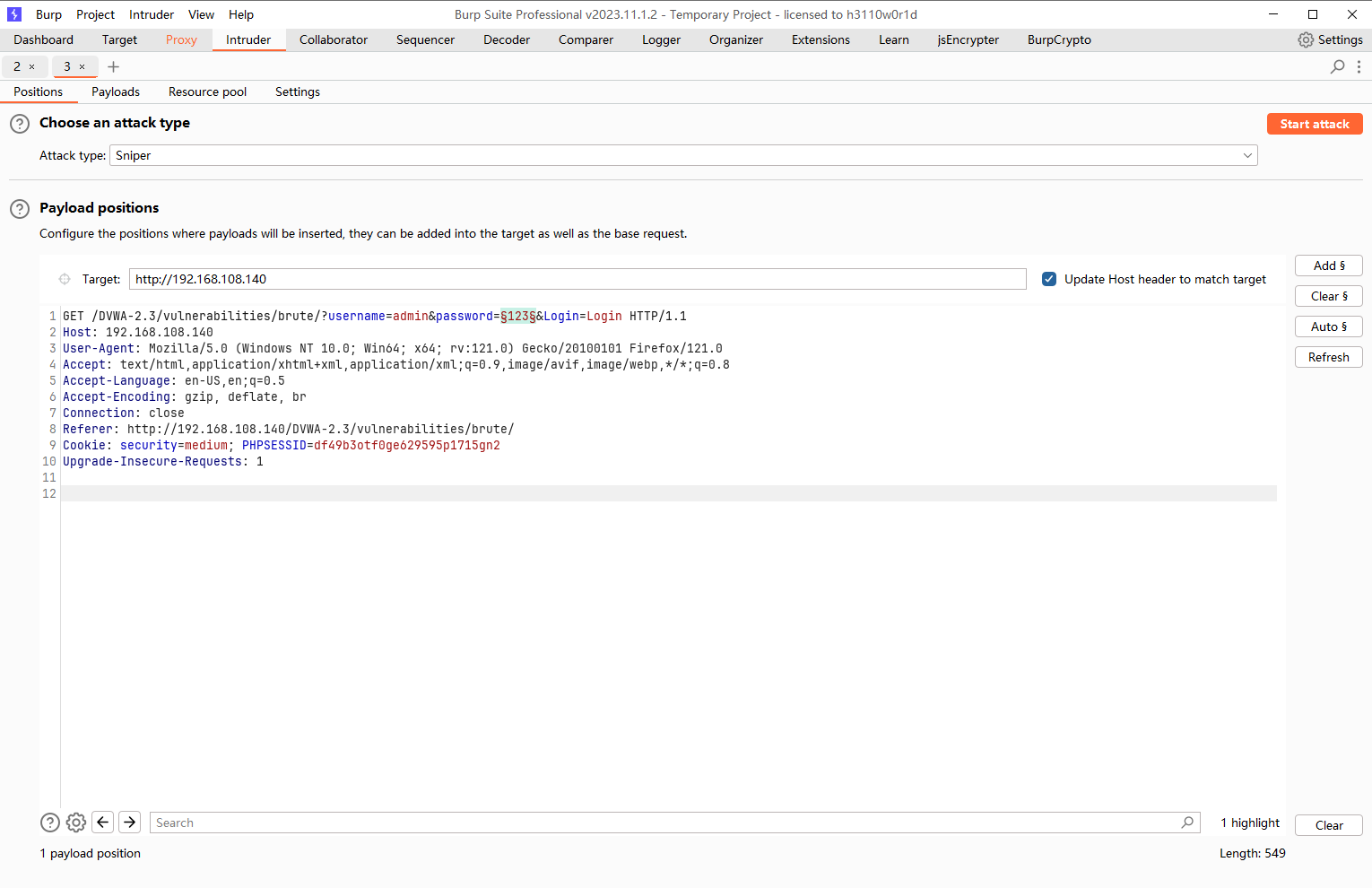Click the Referer header line

pos(288,429)
